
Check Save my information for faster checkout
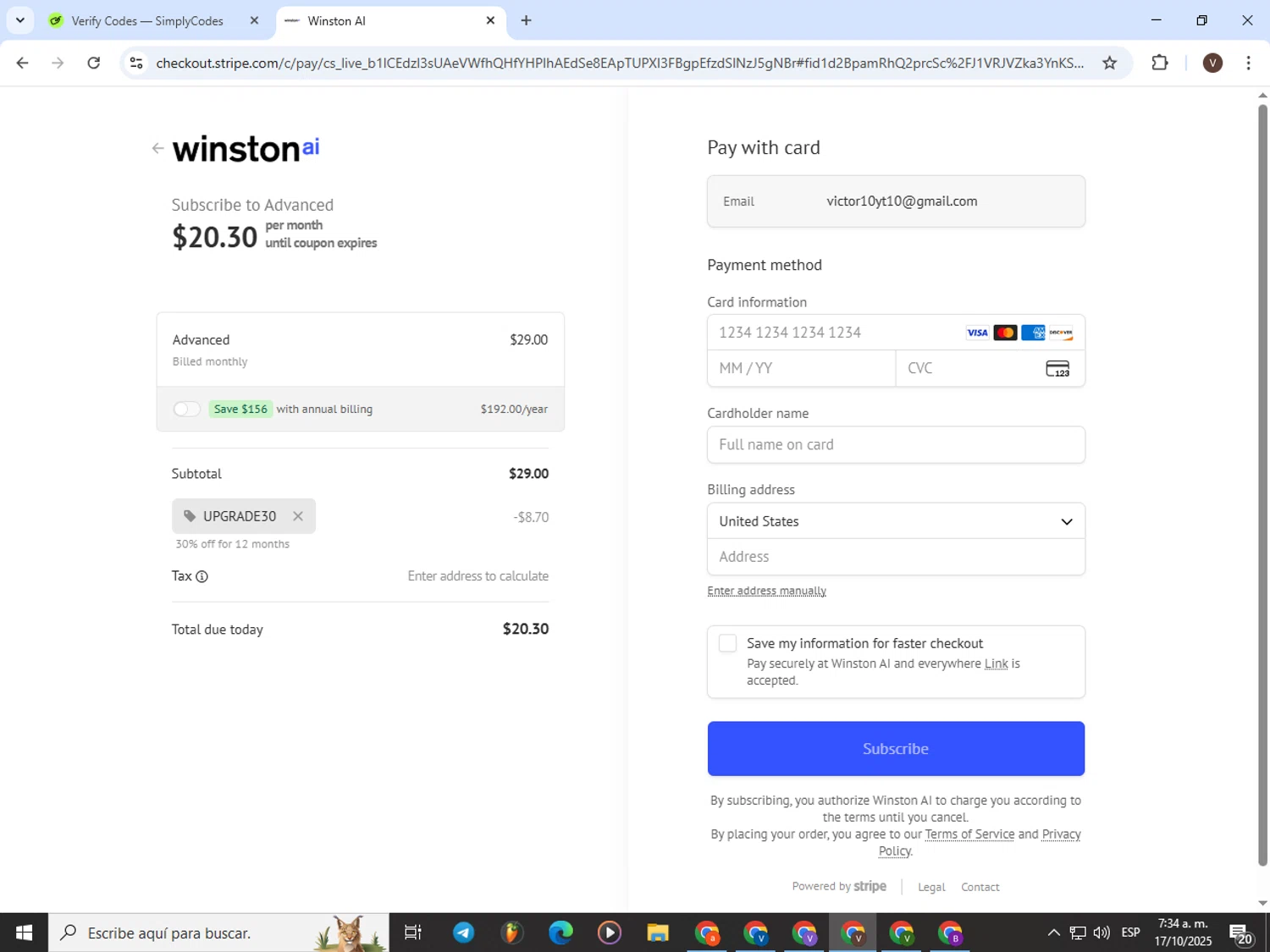pos(727,643)
